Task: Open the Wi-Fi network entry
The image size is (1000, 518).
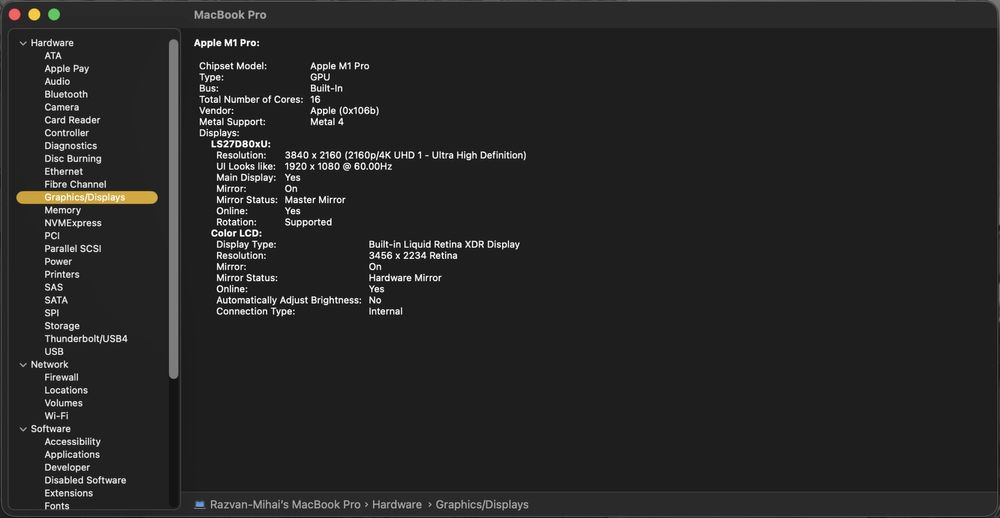Action: [56, 416]
